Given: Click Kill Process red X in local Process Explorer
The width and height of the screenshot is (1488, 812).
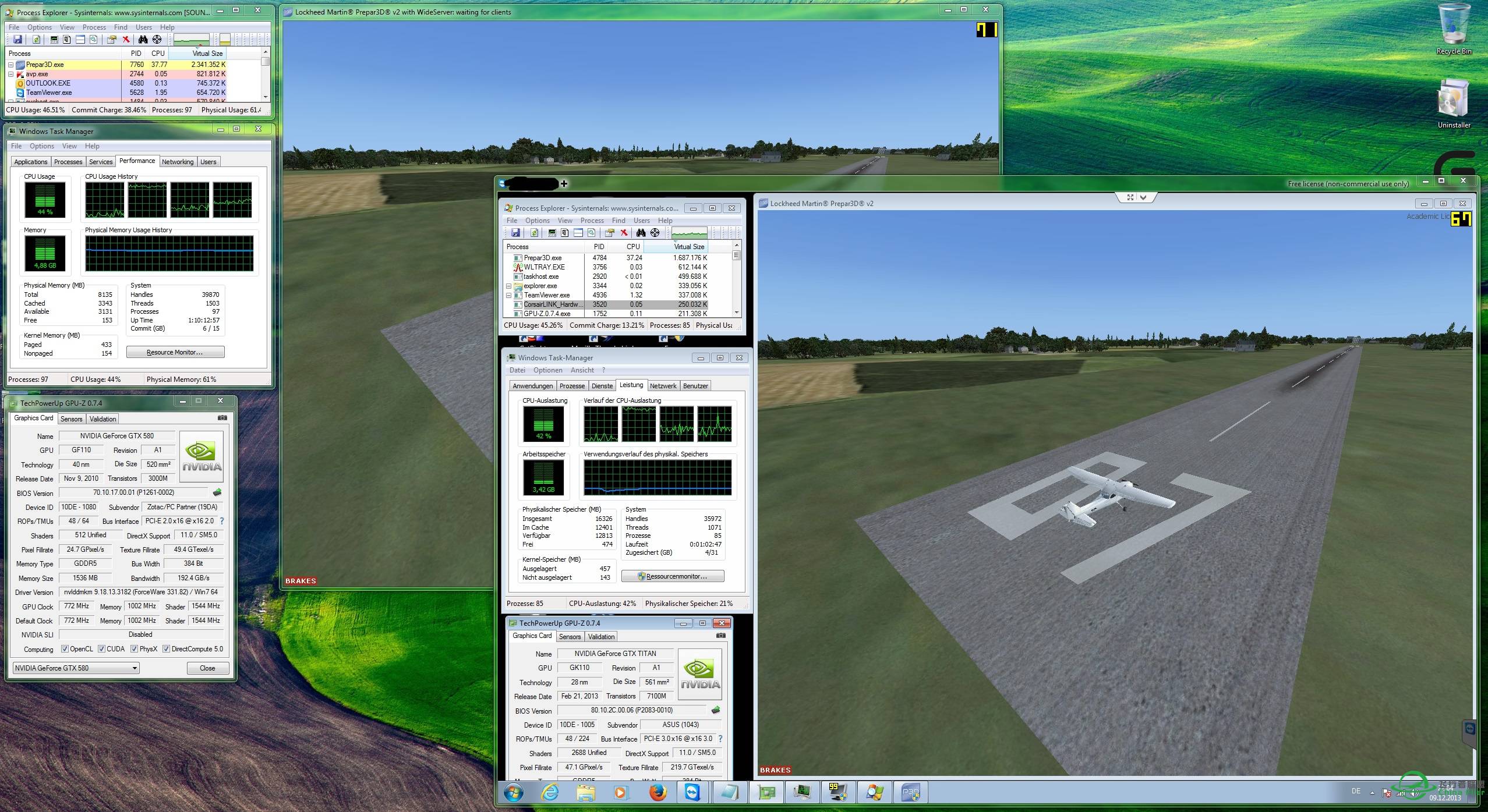Looking at the screenshot, I should pos(126,40).
